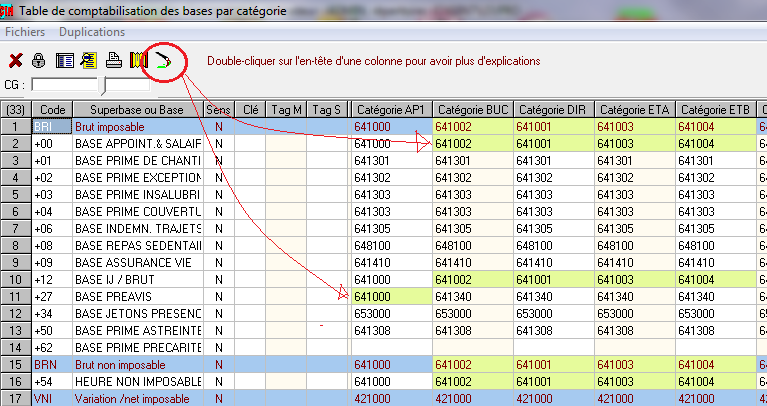The image size is (767, 406).
Task: Click the padlock lock icon
Action: click(39, 61)
